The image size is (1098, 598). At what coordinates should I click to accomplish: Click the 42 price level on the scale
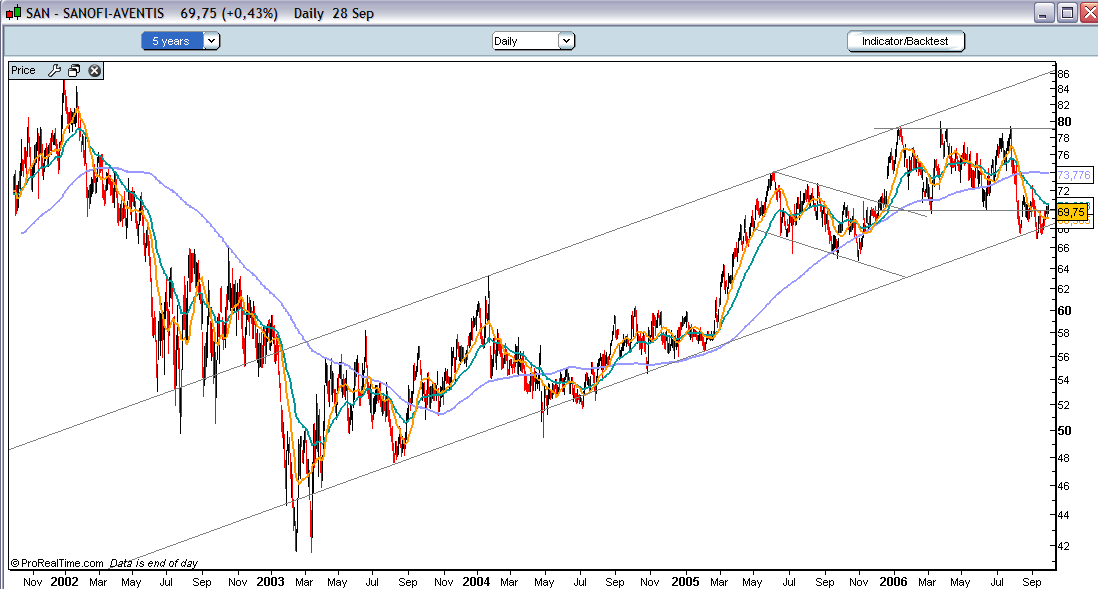(1063, 545)
